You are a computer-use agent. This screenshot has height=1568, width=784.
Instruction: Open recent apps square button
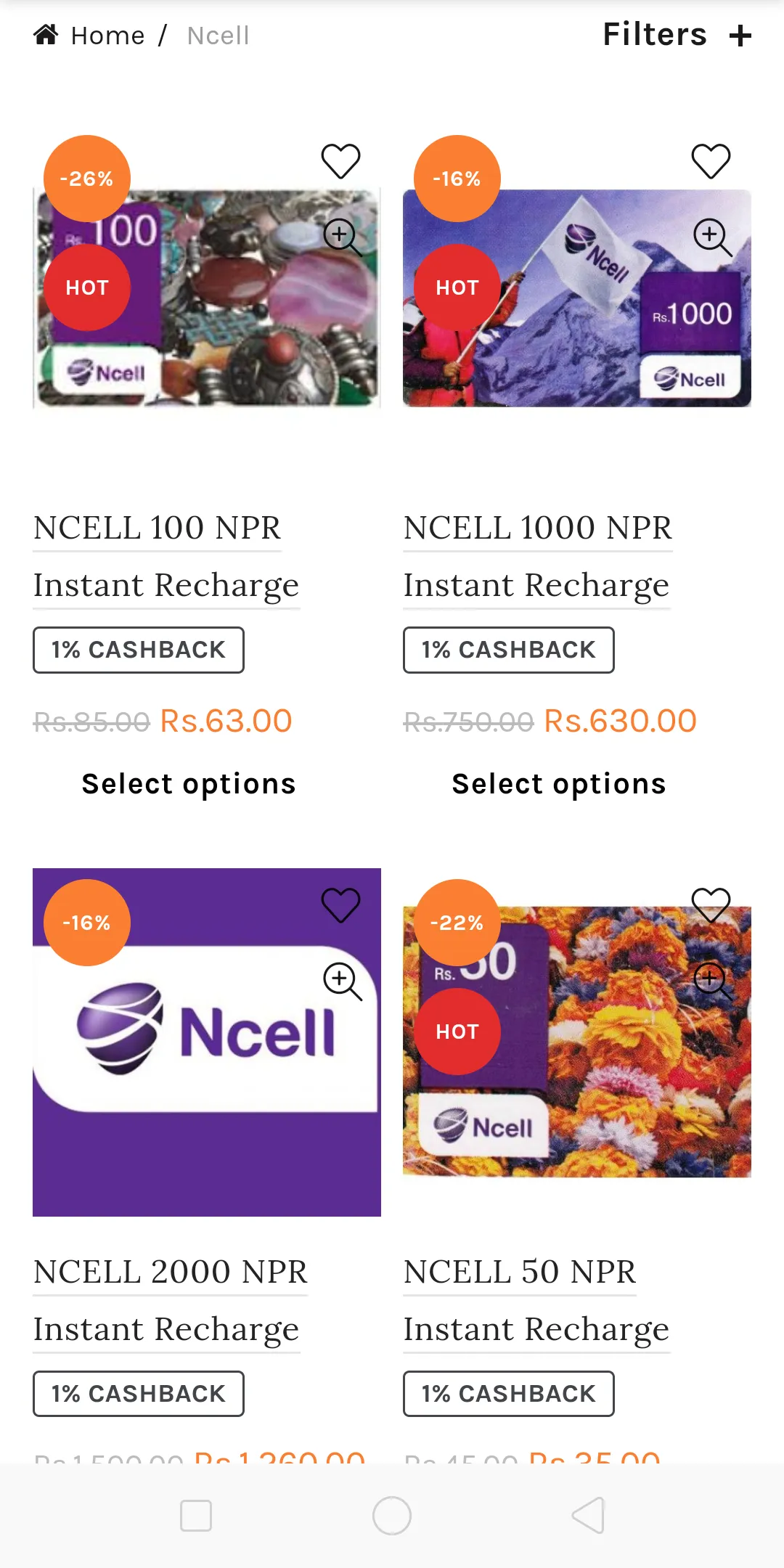click(196, 1516)
